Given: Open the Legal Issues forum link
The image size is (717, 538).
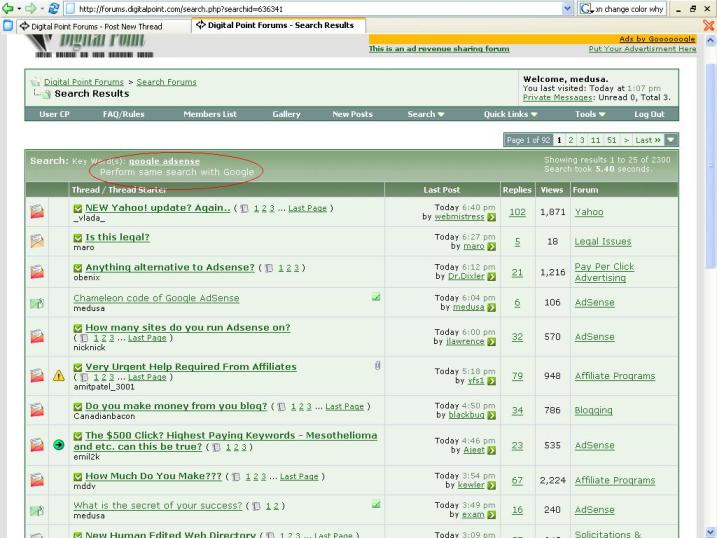Looking at the screenshot, I should [603, 241].
